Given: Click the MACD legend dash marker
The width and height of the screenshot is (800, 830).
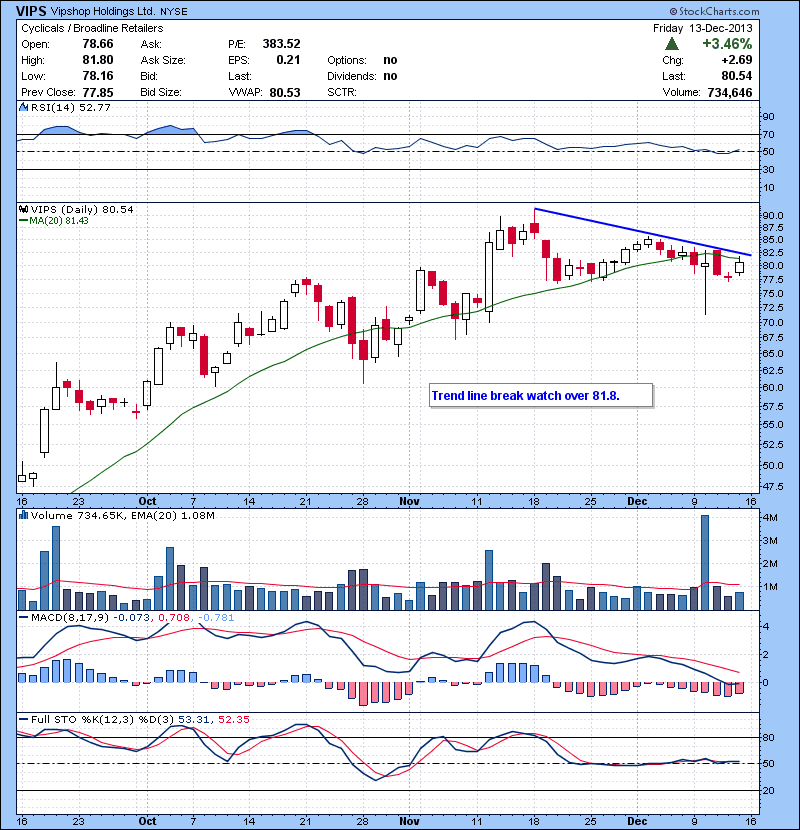Looking at the screenshot, I should tap(23, 618).
